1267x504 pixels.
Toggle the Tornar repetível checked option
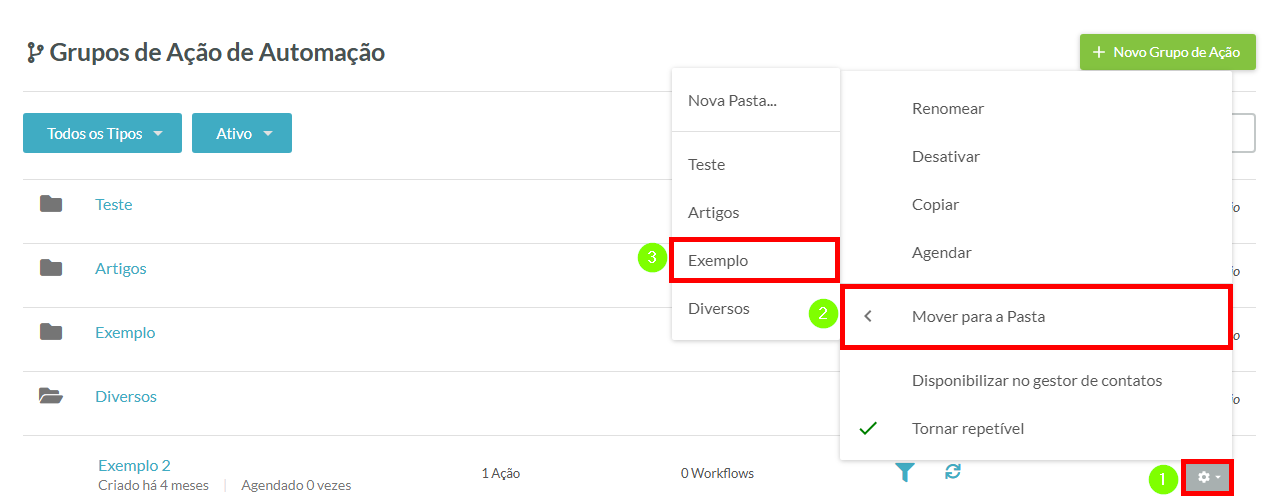[1036, 428]
